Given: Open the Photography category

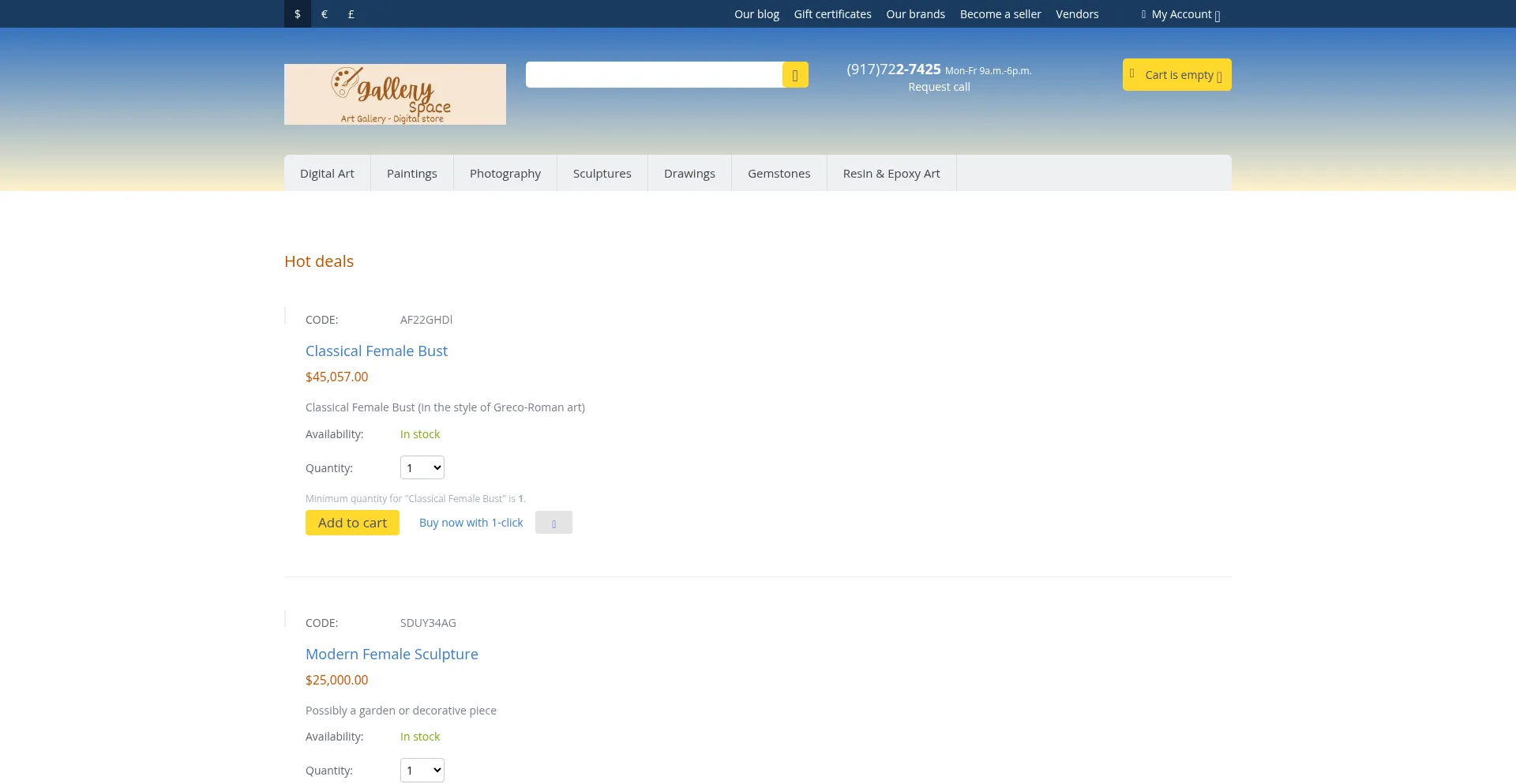Looking at the screenshot, I should coord(505,174).
